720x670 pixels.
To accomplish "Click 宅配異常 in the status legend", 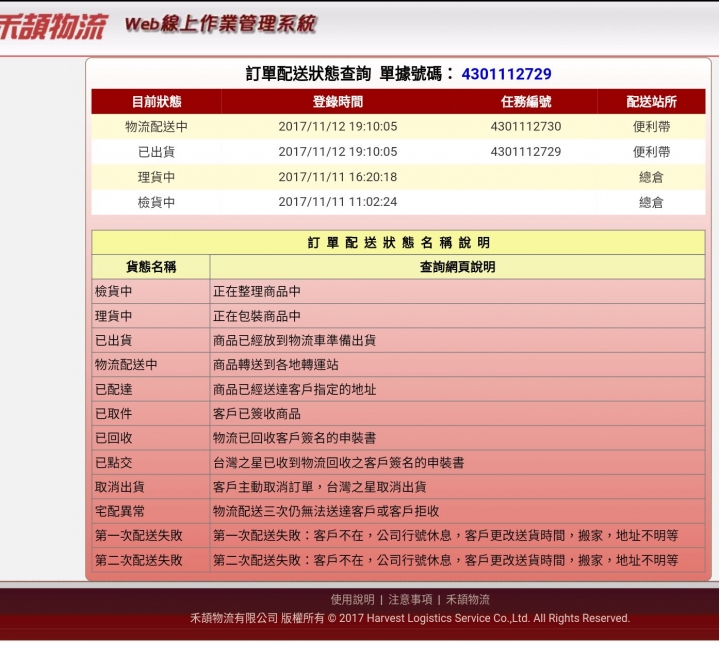I will tap(119, 511).
